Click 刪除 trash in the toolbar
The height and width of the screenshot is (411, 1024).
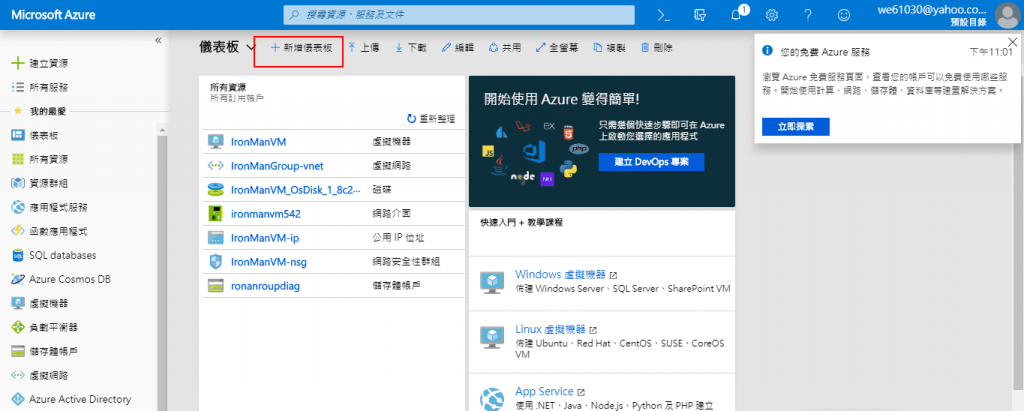(x=656, y=48)
